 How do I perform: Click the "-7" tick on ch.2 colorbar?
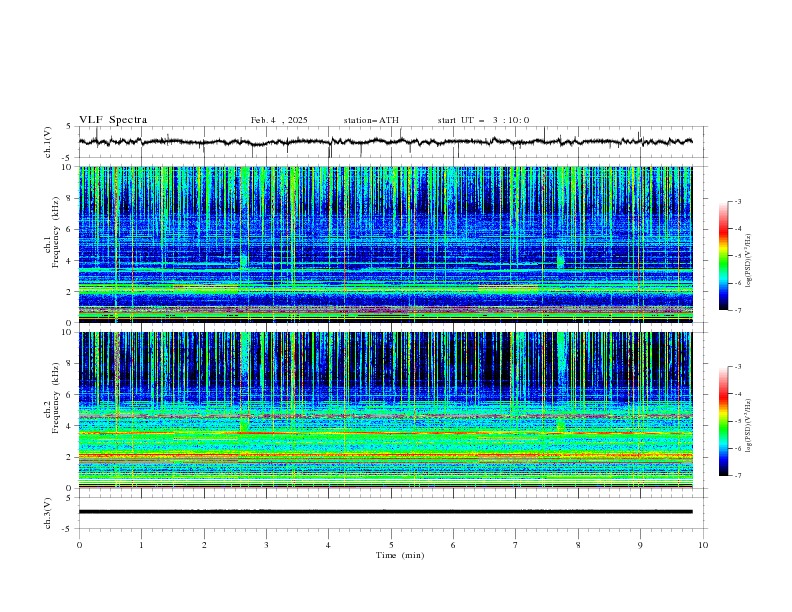[737, 475]
